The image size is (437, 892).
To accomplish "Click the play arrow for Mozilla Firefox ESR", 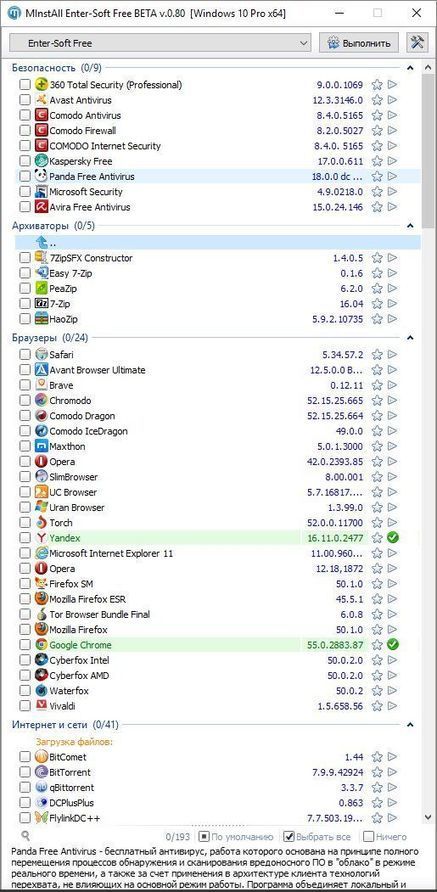I will click(x=393, y=599).
